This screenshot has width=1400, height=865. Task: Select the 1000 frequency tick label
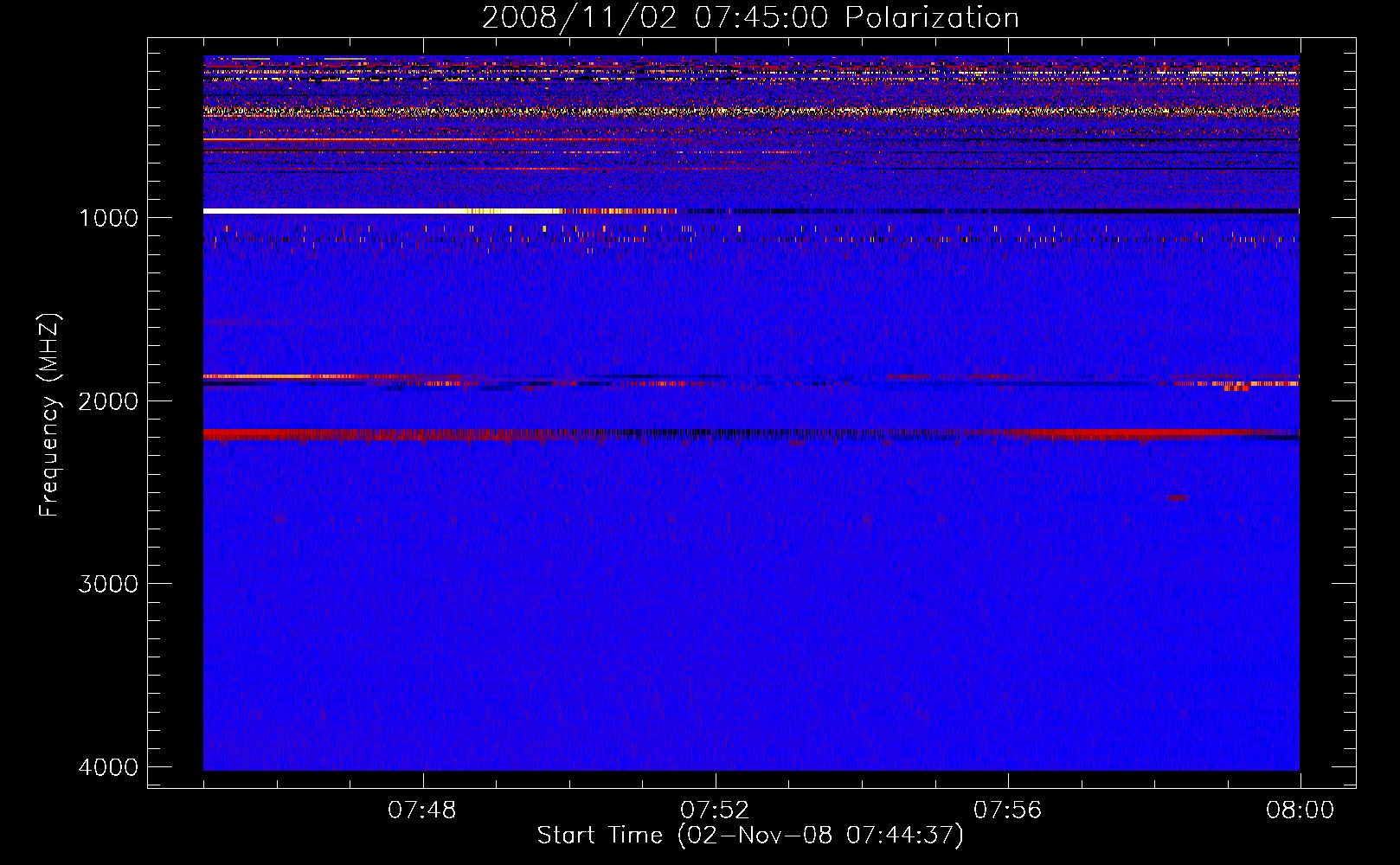[x=108, y=217]
